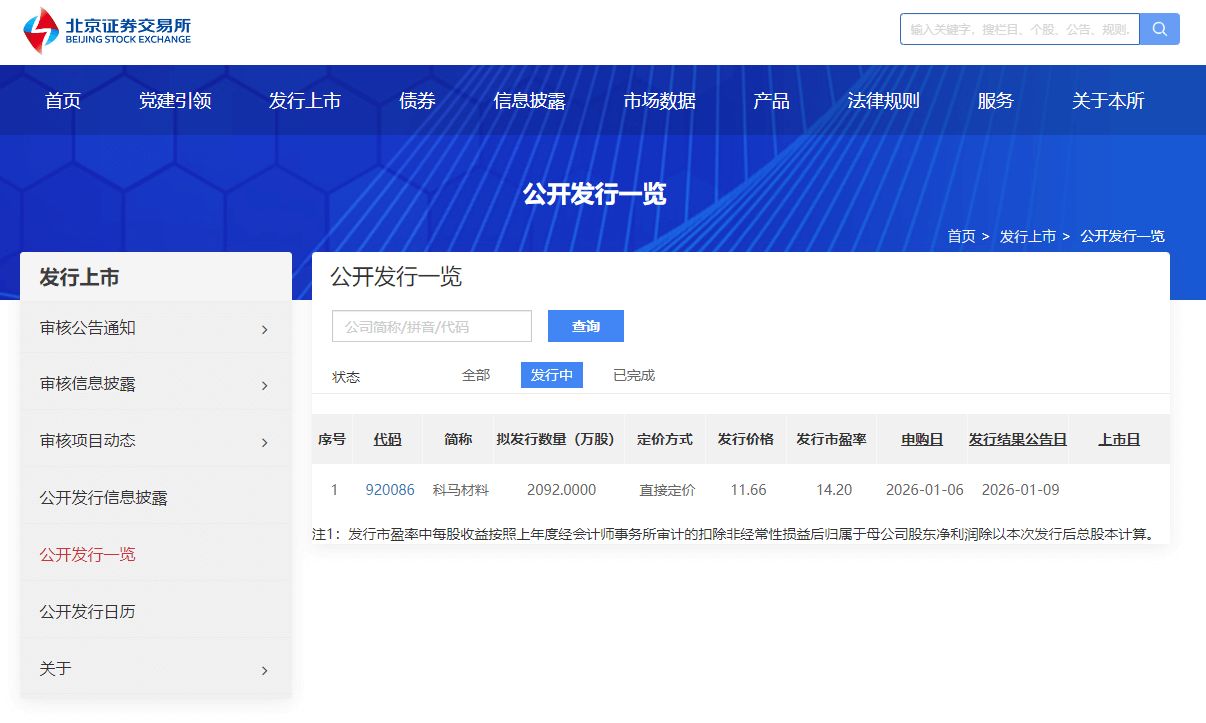Go to 发行上市 in top navigation
The height and width of the screenshot is (723, 1206).
click(305, 101)
